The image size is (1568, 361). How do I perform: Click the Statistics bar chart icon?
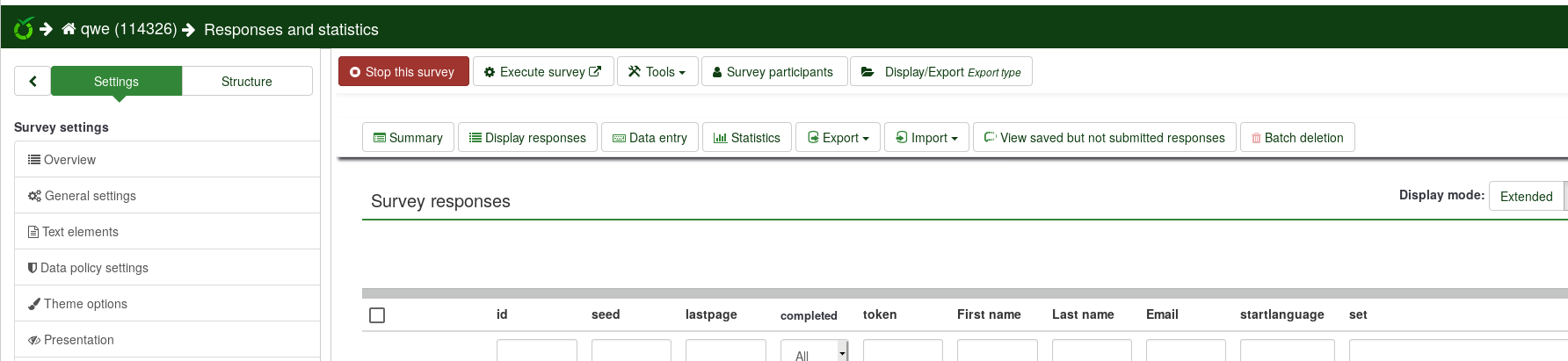[x=720, y=138]
